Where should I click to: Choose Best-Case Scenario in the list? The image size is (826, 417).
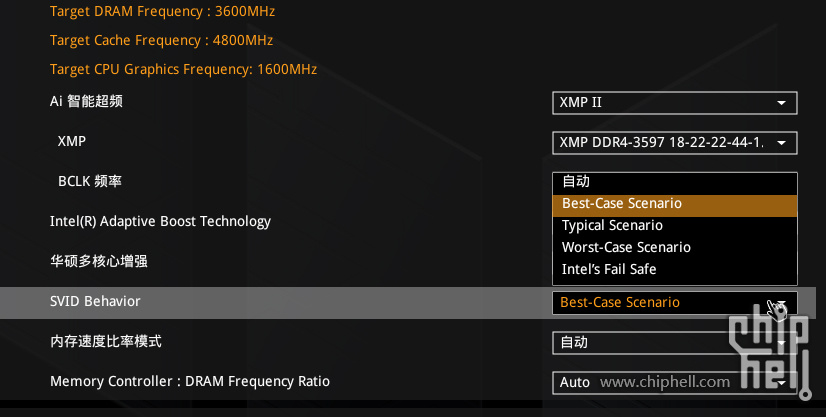[x=674, y=204]
